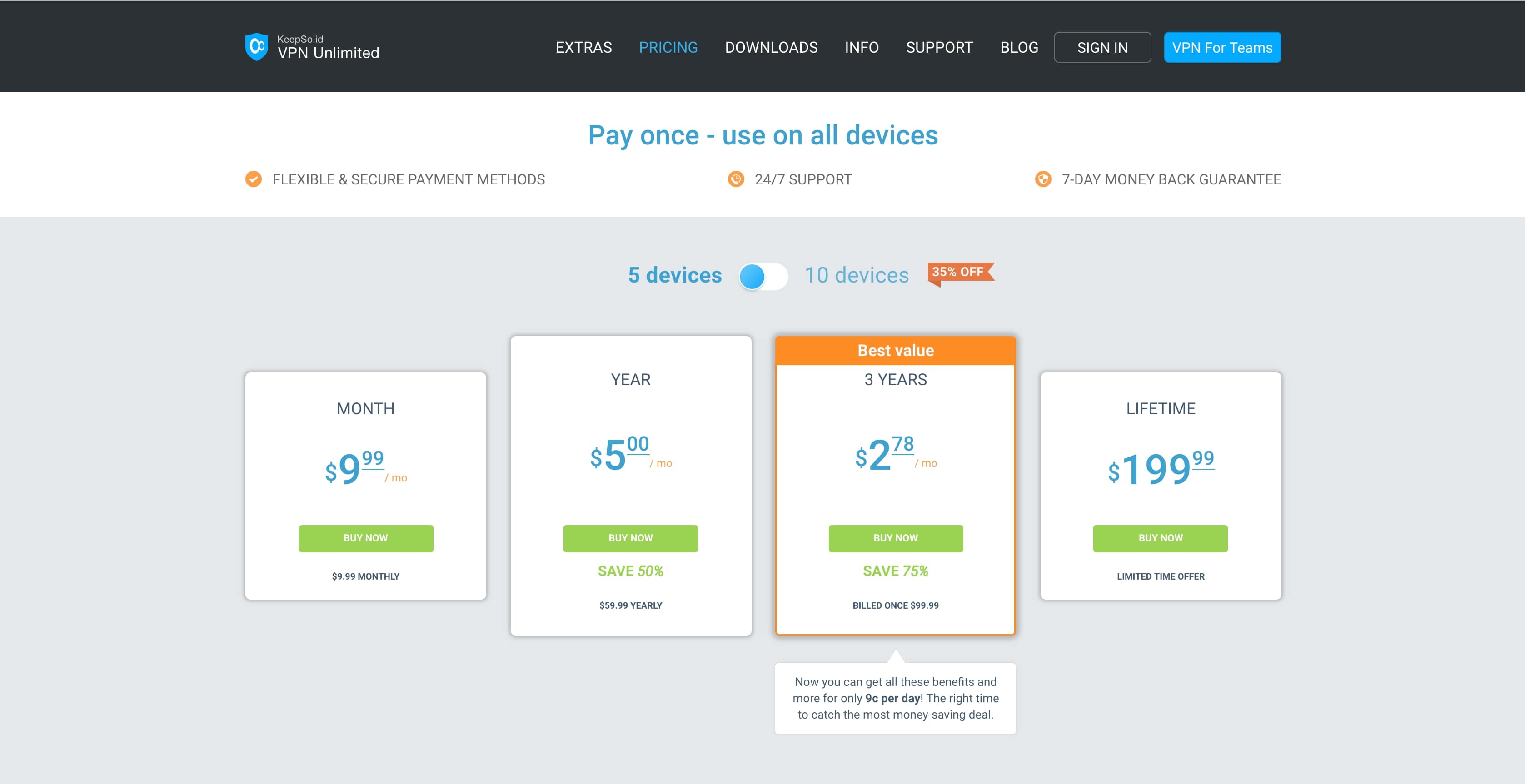Image resolution: width=1525 pixels, height=784 pixels.
Task: Select the 5 devices option label
Action: tap(674, 276)
